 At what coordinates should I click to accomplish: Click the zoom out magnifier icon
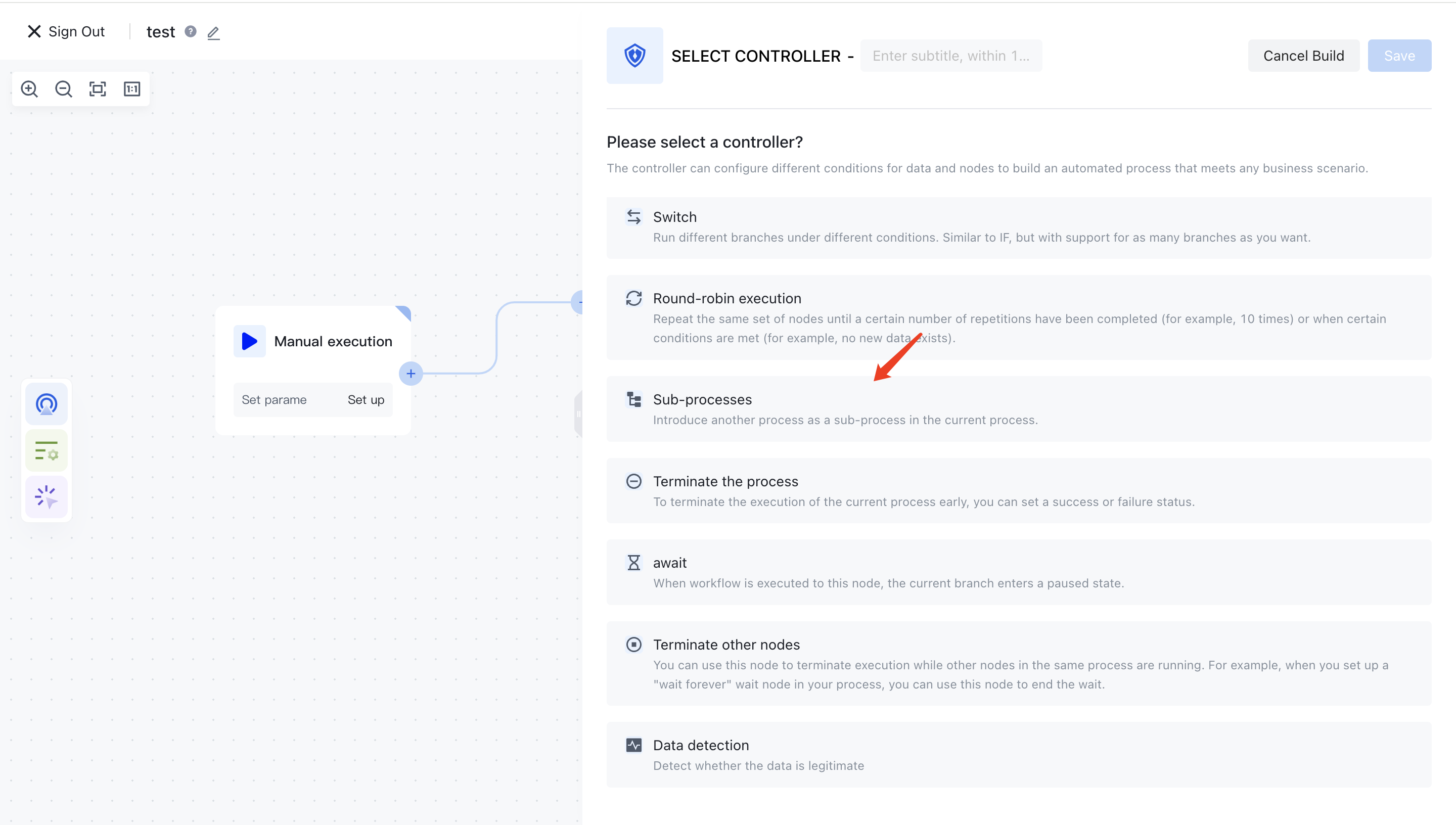(64, 89)
